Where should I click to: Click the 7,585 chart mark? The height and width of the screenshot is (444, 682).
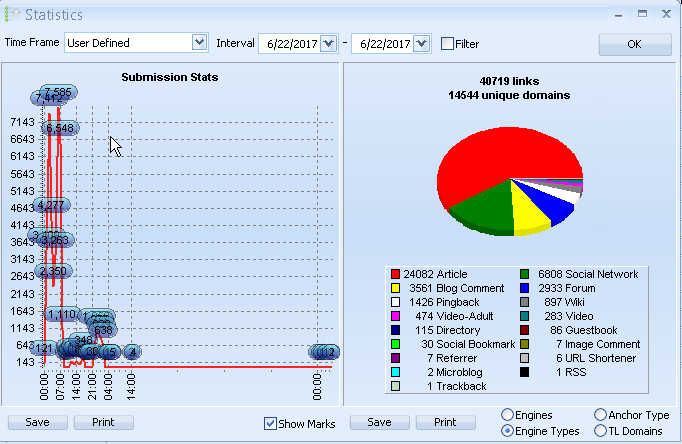[x=59, y=92]
